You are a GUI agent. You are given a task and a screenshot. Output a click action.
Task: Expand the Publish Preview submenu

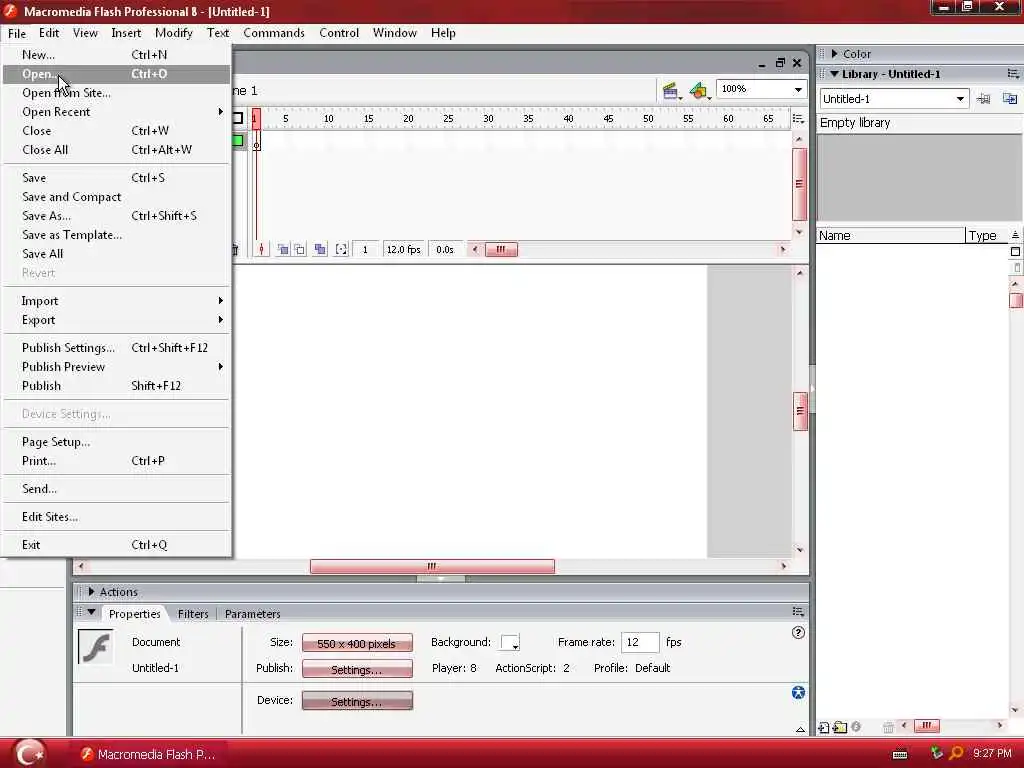(116, 367)
